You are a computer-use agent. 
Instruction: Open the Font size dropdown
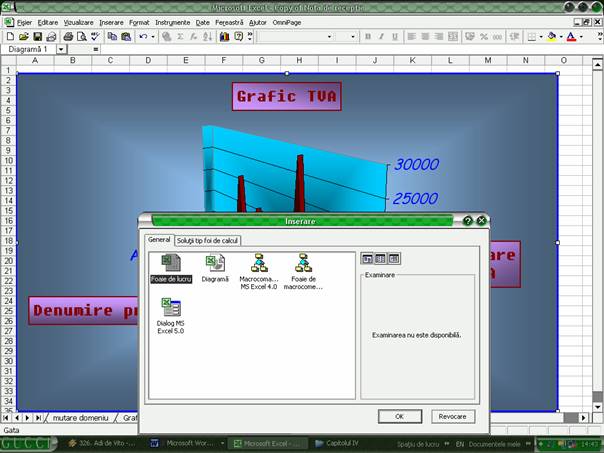(x=353, y=37)
